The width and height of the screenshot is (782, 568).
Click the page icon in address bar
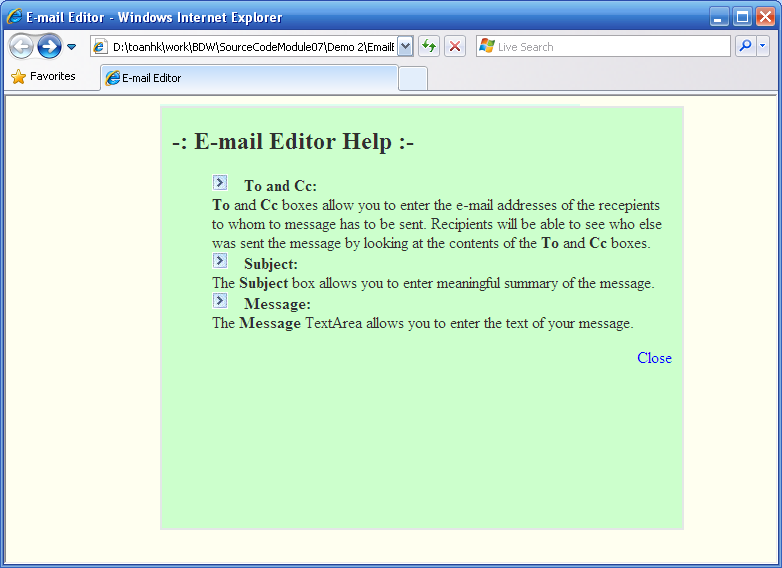pos(101,47)
